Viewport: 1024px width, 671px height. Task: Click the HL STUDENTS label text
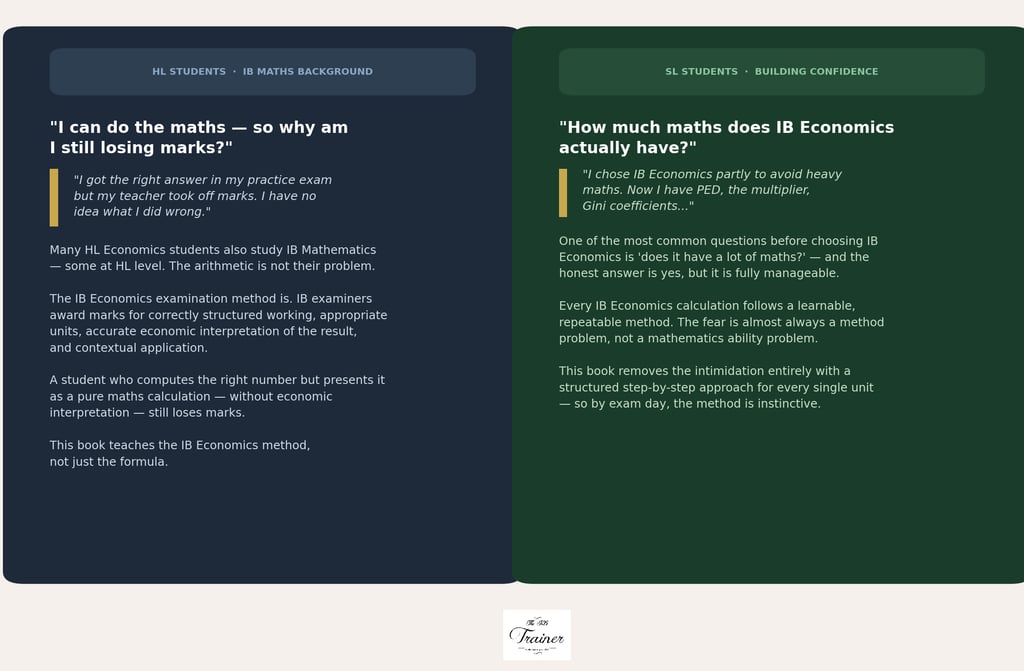pyautogui.click(x=189, y=72)
